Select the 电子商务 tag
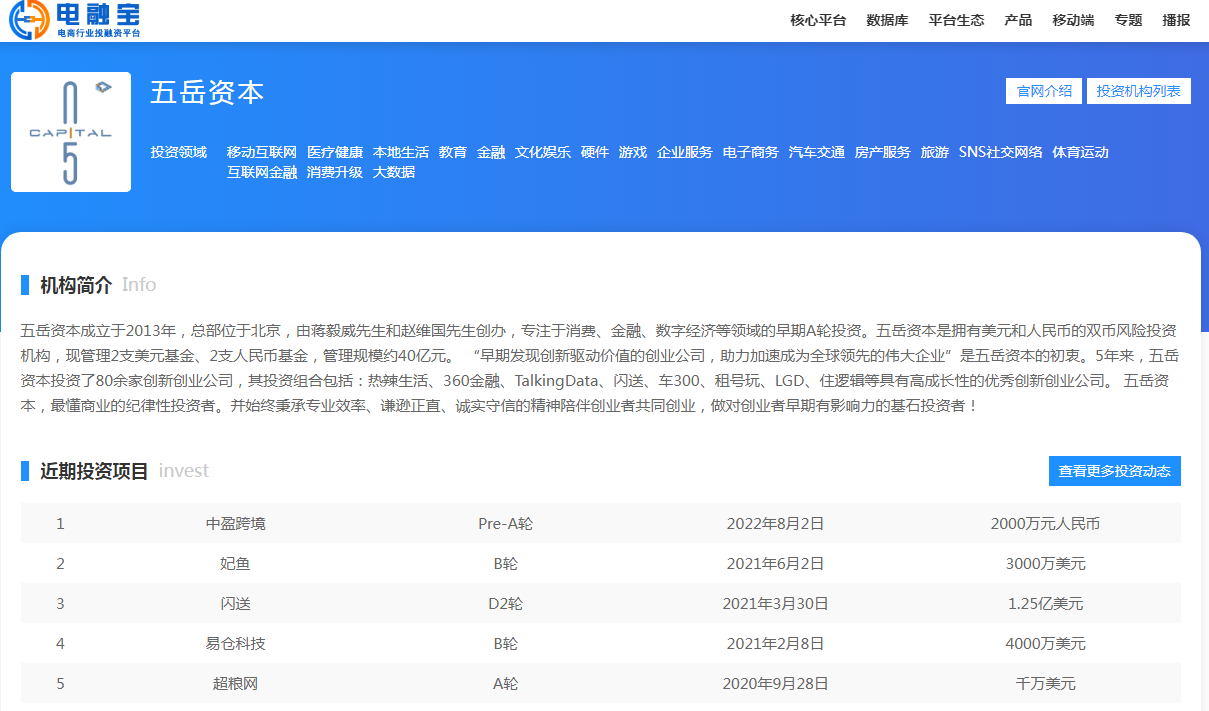 click(x=751, y=152)
